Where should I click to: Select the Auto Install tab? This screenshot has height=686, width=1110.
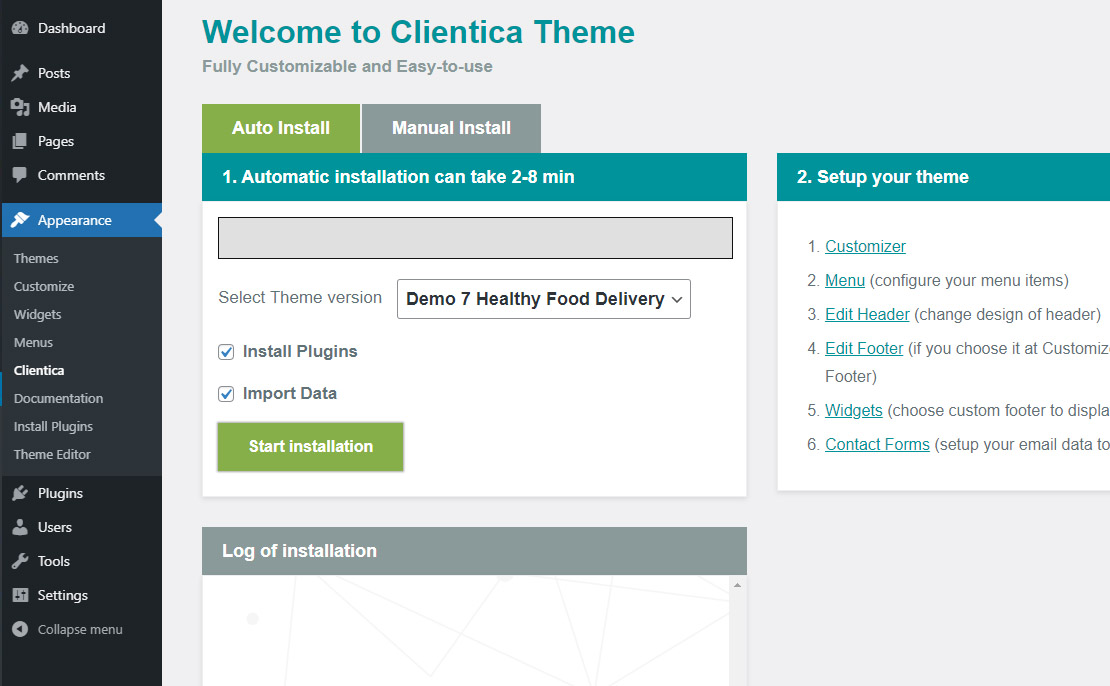pyautogui.click(x=281, y=128)
